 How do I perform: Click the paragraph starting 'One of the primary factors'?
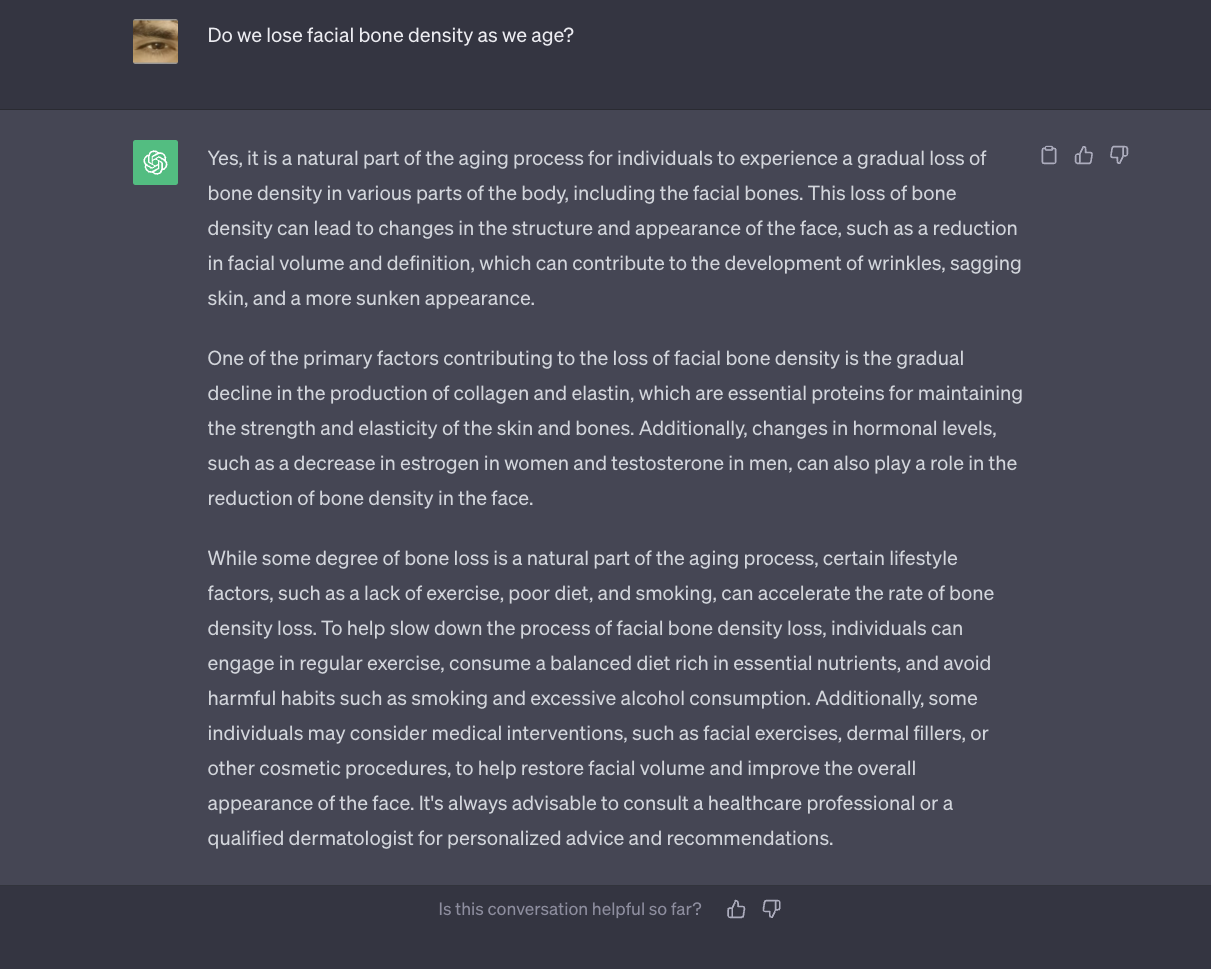tap(615, 428)
